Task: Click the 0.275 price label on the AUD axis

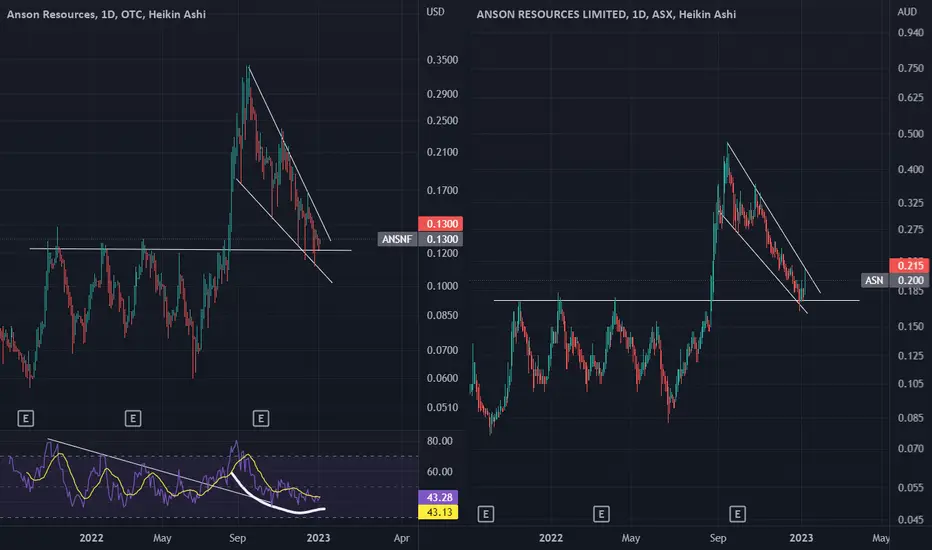Action: pos(911,230)
